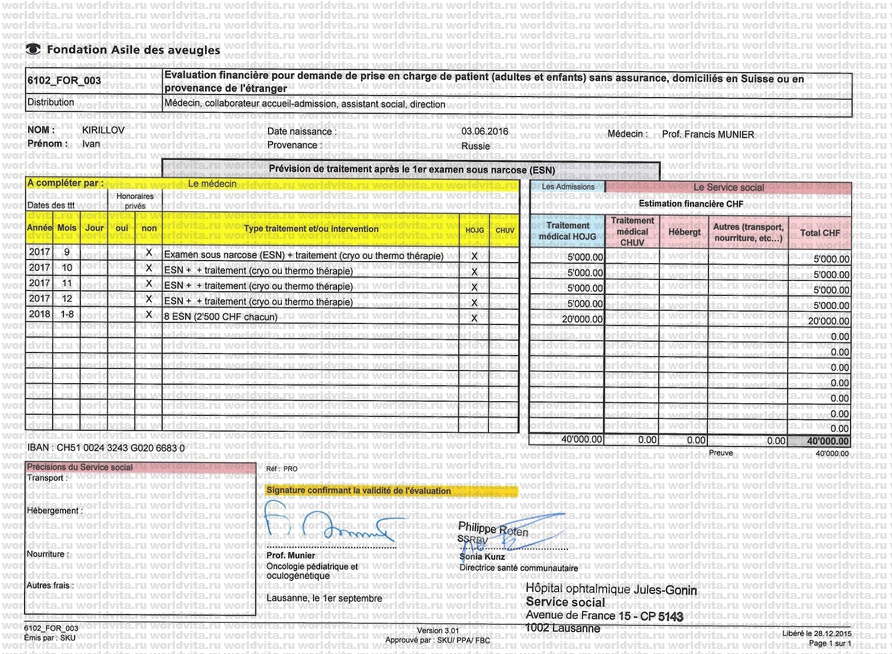Click the eye logo beside Fondation Asile des aveugles
Screen dimensions: 892x654
tap(34, 49)
